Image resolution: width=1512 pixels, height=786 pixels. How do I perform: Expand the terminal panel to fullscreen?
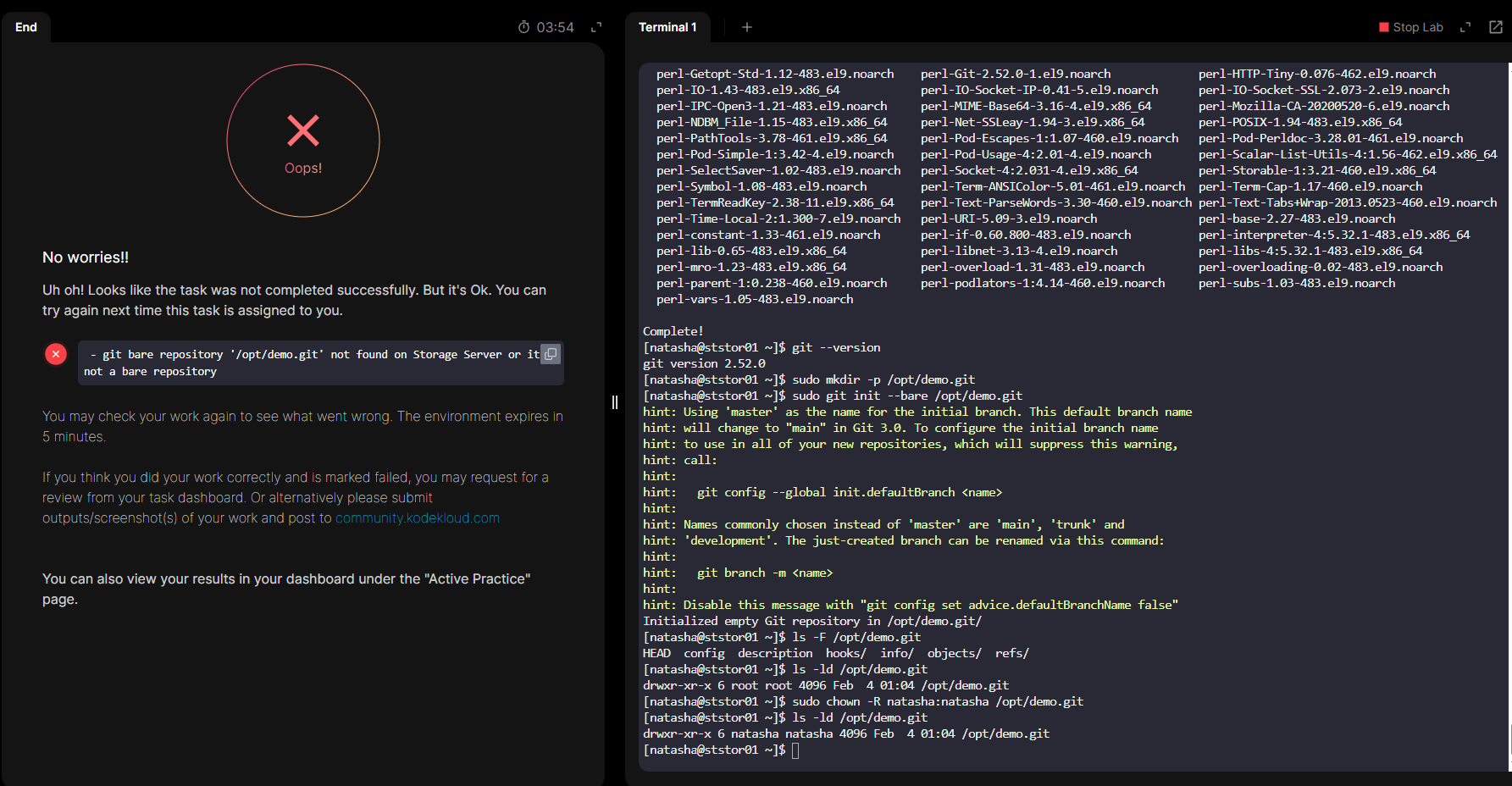[1465, 27]
